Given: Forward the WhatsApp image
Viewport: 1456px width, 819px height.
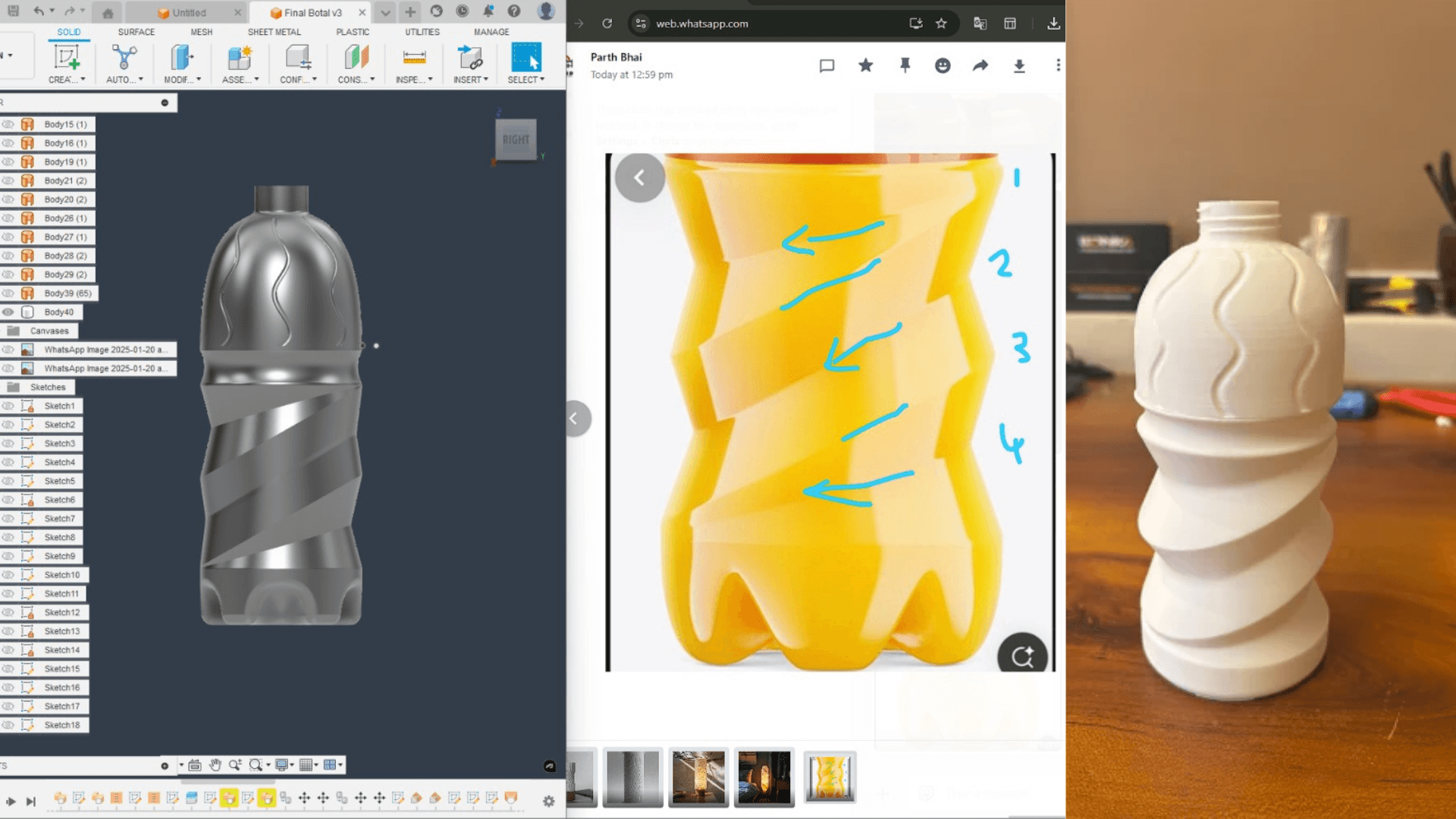Looking at the screenshot, I should point(981,66).
